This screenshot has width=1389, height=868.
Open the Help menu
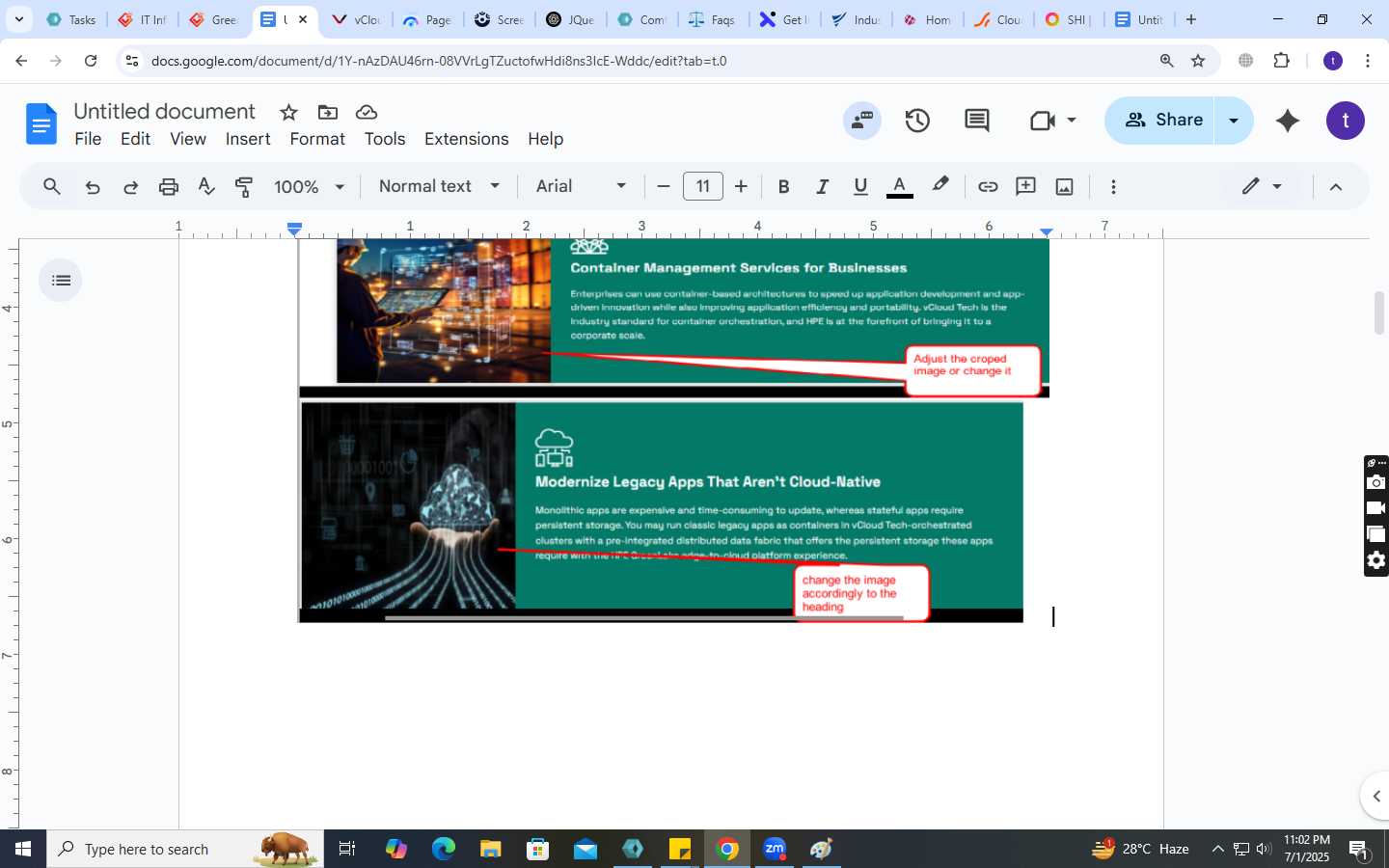[x=545, y=139]
